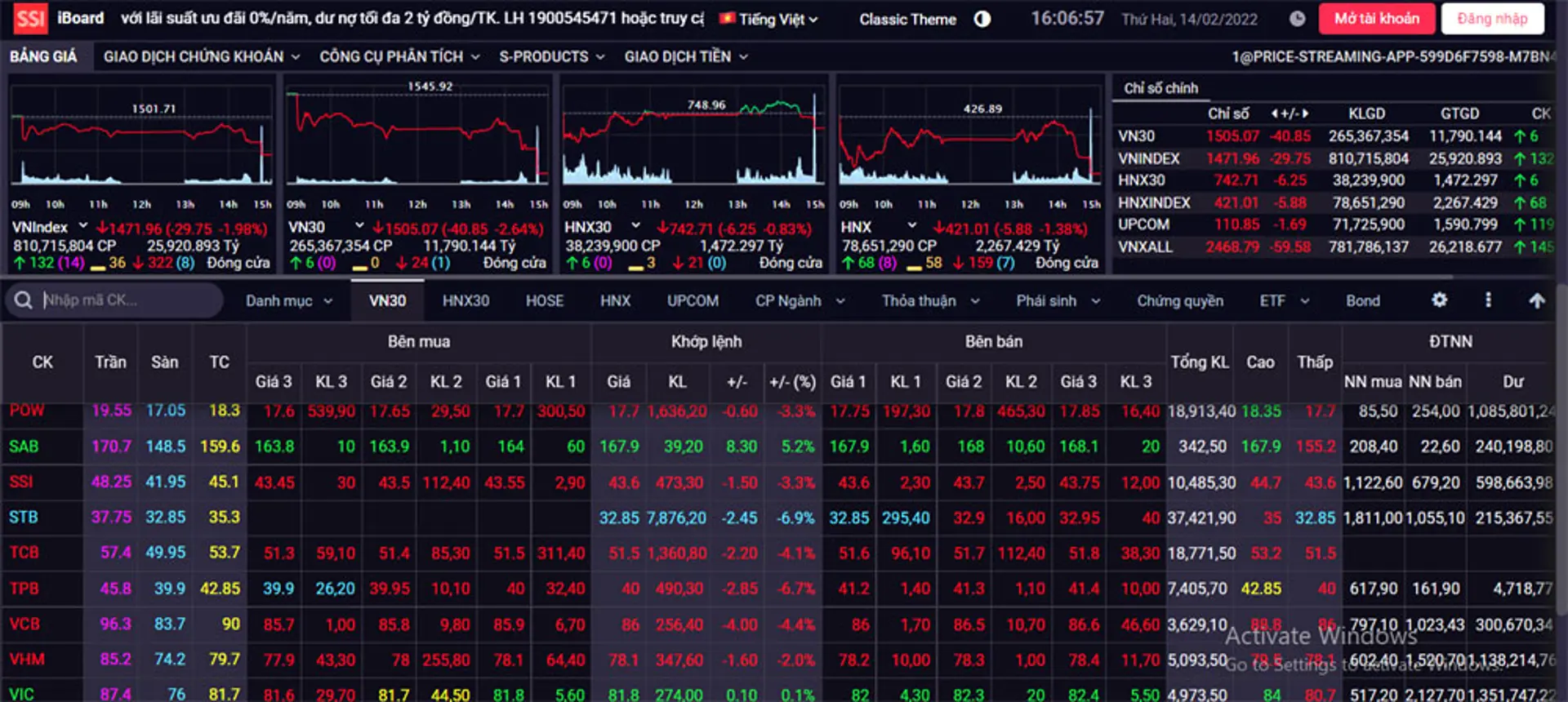
Task: Click Mở tài khoản button
Action: point(1377,18)
